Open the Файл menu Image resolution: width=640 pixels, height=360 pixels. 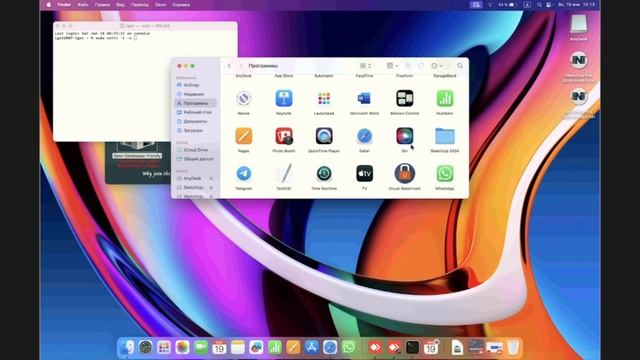83,5
